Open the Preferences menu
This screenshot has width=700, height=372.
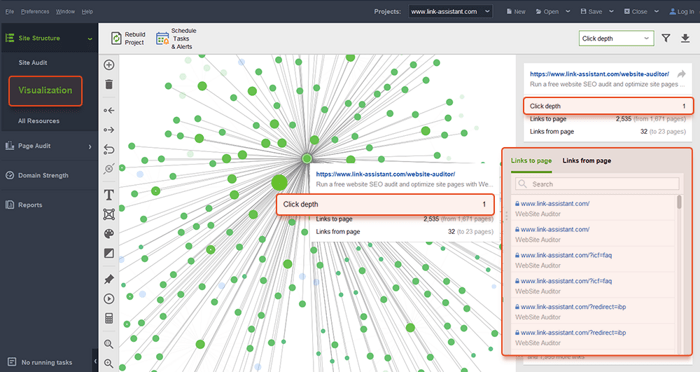(35, 12)
